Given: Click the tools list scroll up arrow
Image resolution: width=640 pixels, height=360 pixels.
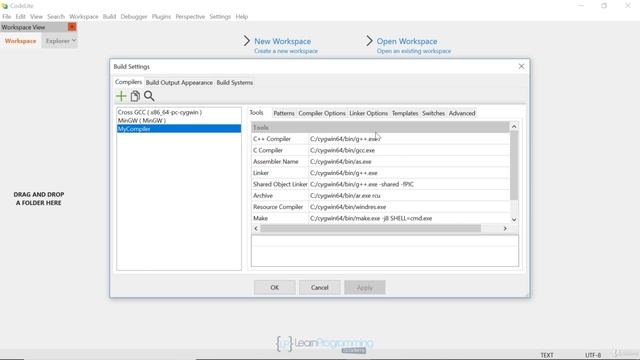Looking at the screenshot, I should tap(514, 127).
